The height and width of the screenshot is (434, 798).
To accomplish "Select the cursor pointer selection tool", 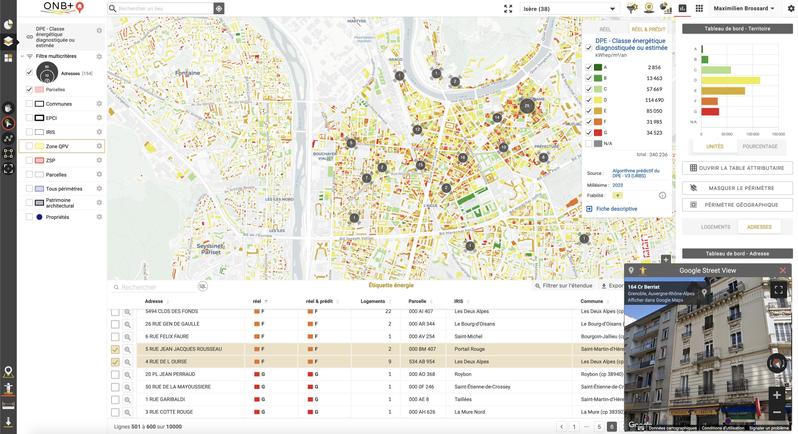I will coord(8,124).
